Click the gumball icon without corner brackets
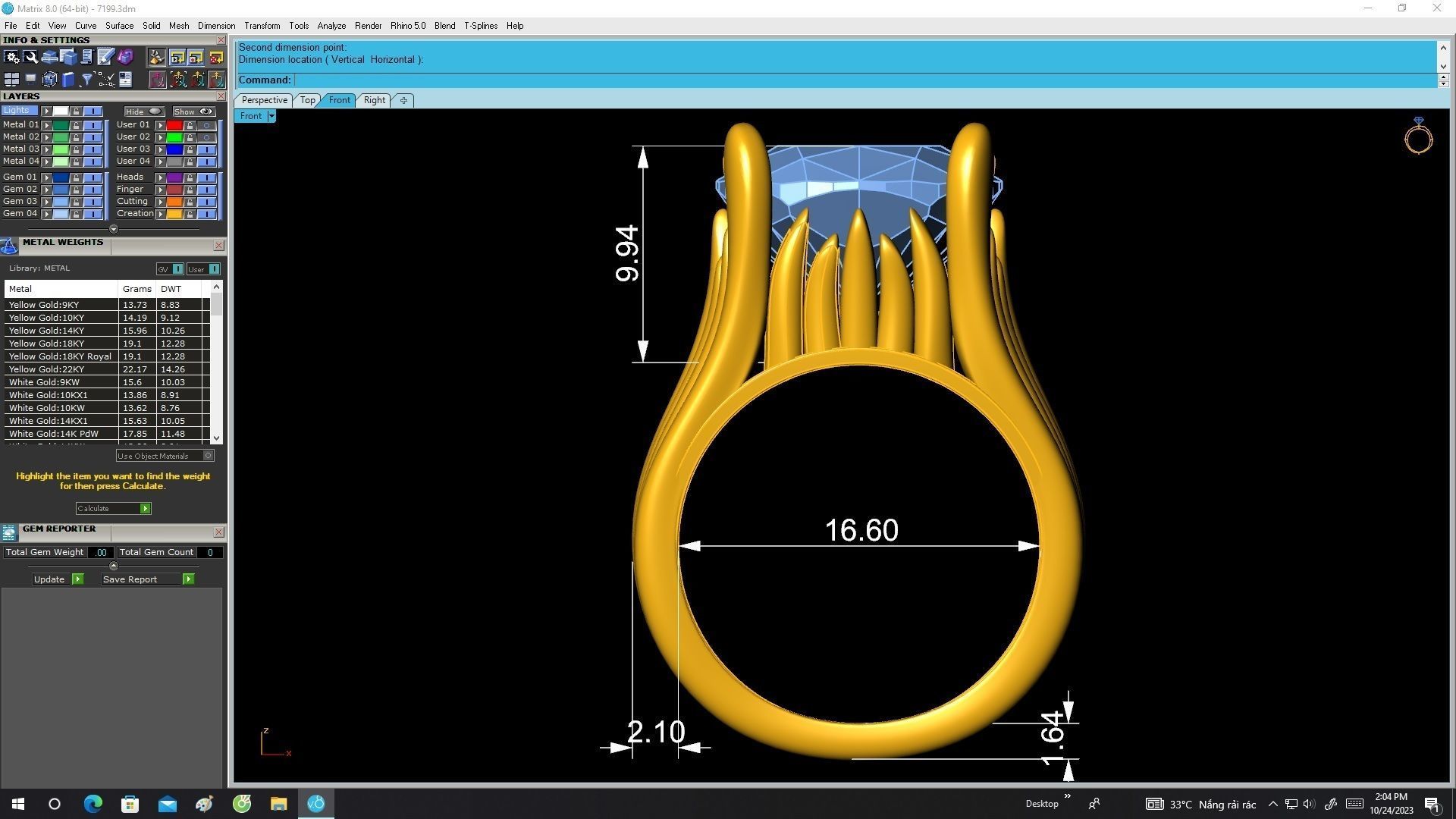 coord(196,79)
